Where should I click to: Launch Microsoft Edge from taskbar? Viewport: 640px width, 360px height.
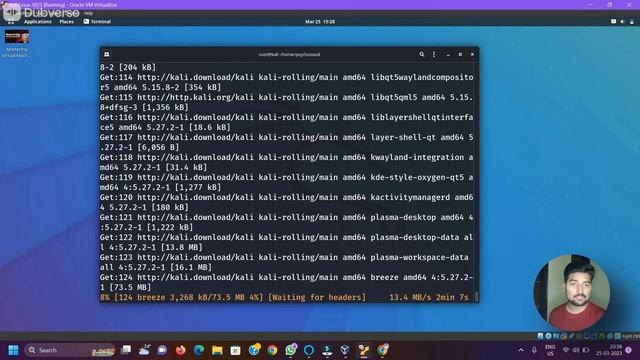click(199, 350)
